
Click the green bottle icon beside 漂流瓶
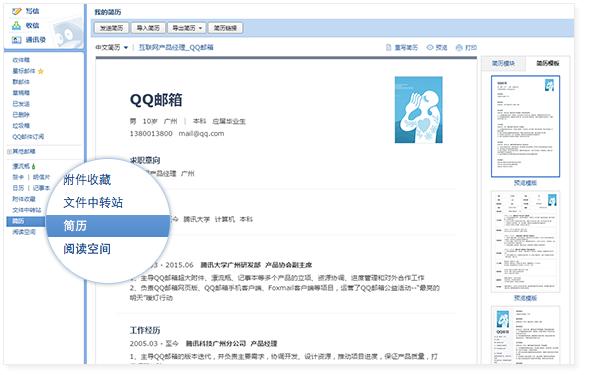(33, 166)
